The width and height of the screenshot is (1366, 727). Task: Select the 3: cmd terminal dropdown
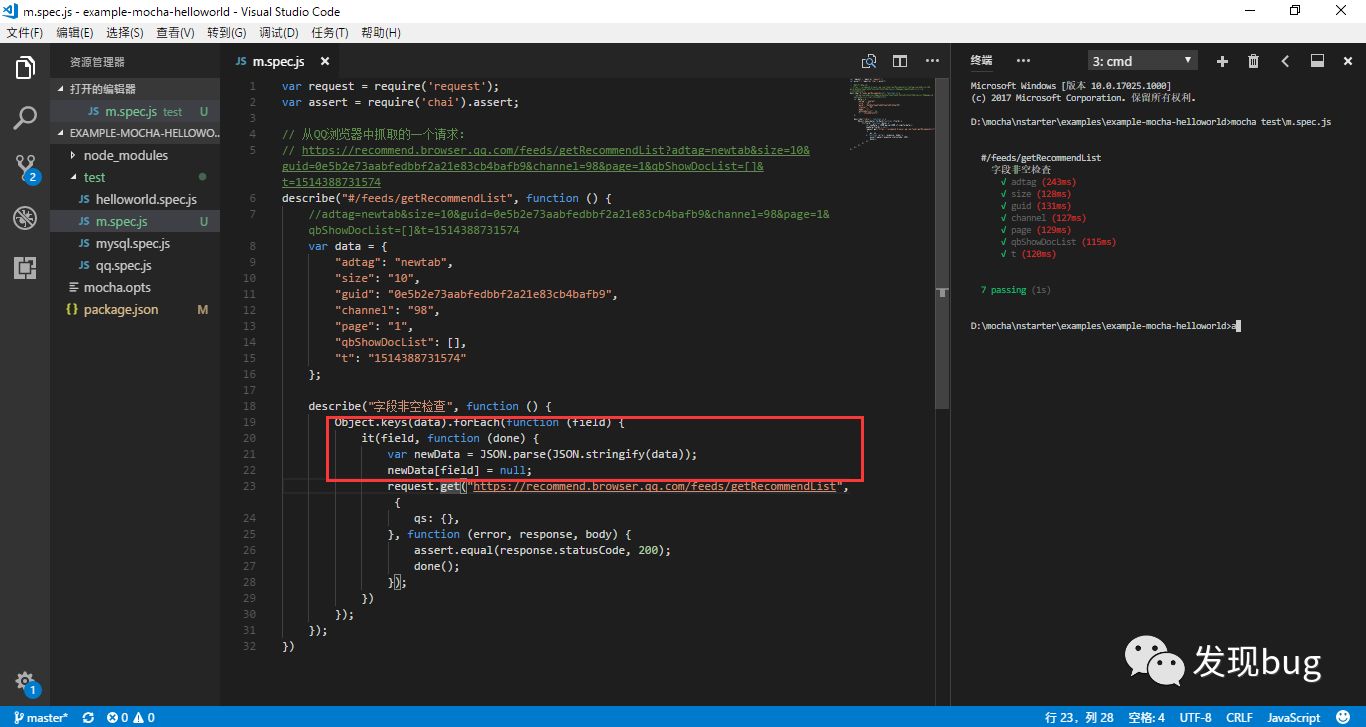coord(1142,61)
